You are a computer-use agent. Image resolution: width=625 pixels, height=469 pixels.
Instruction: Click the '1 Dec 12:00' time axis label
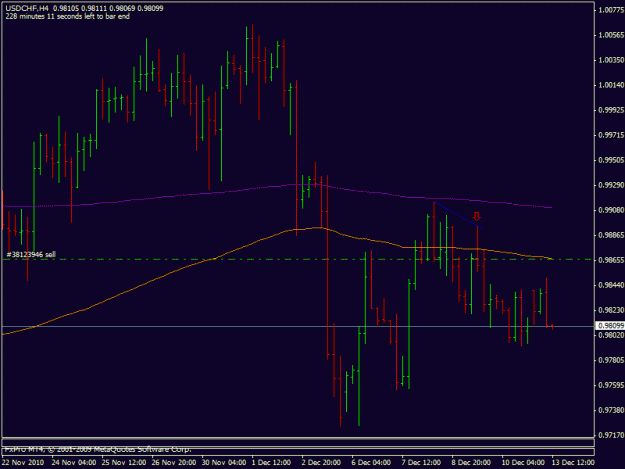pyautogui.click(x=271, y=462)
